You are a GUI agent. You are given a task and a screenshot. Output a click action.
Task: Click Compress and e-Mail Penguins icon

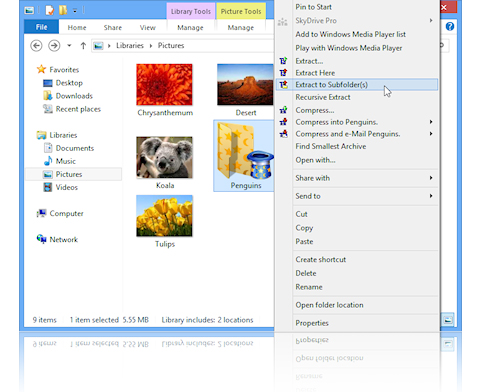tap(283, 134)
